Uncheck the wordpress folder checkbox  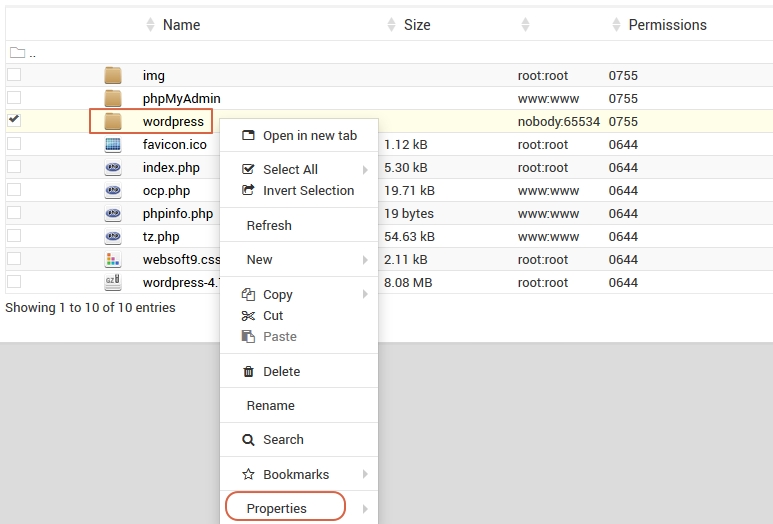14,120
